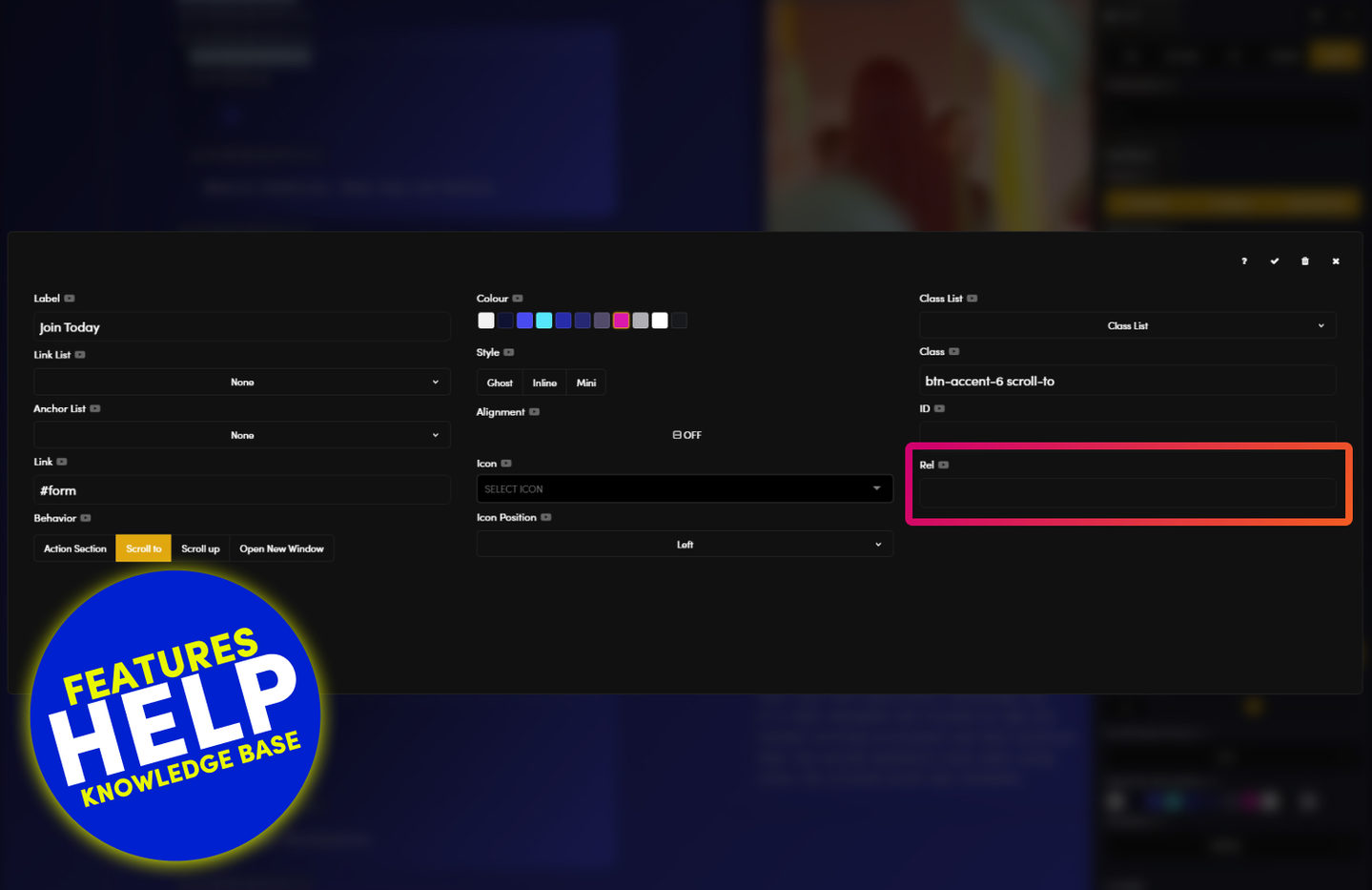Image resolution: width=1372 pixels, height=890 pixels.
Task: Pick the magenta colour swatch
Action: pyautogui.click(x=621, y=321)
